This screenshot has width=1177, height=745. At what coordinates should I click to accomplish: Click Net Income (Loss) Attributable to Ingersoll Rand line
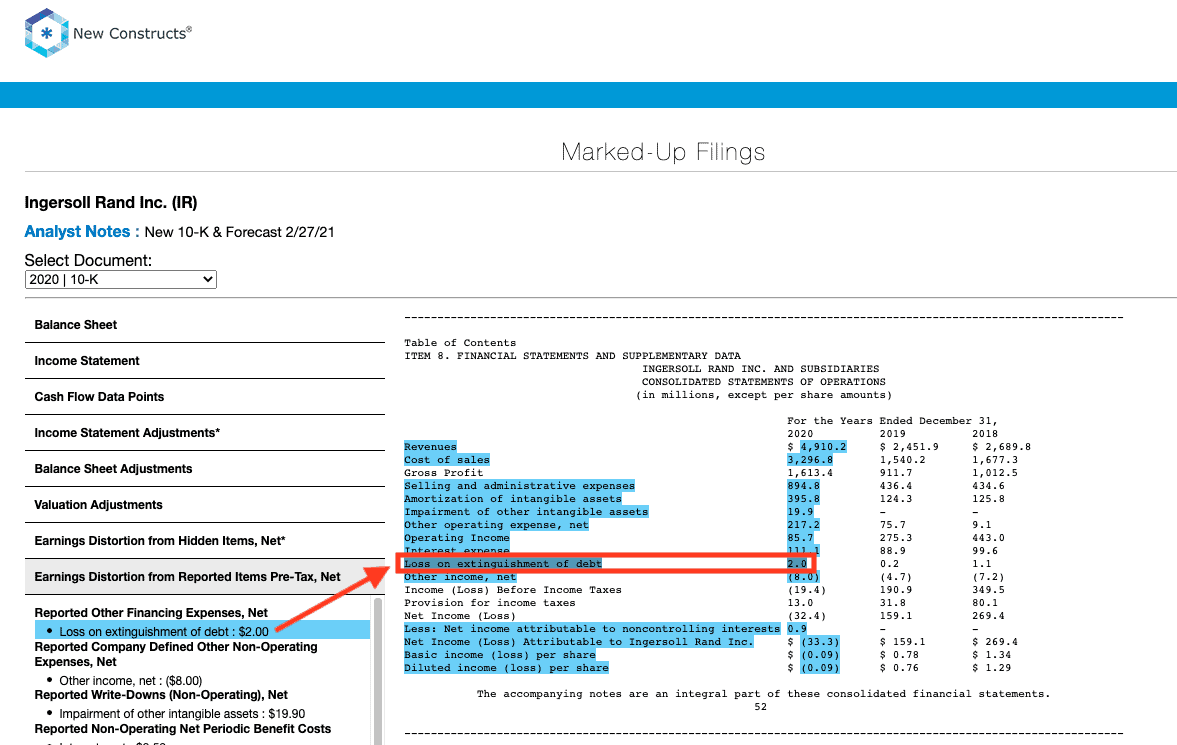(x=579, y=642)
